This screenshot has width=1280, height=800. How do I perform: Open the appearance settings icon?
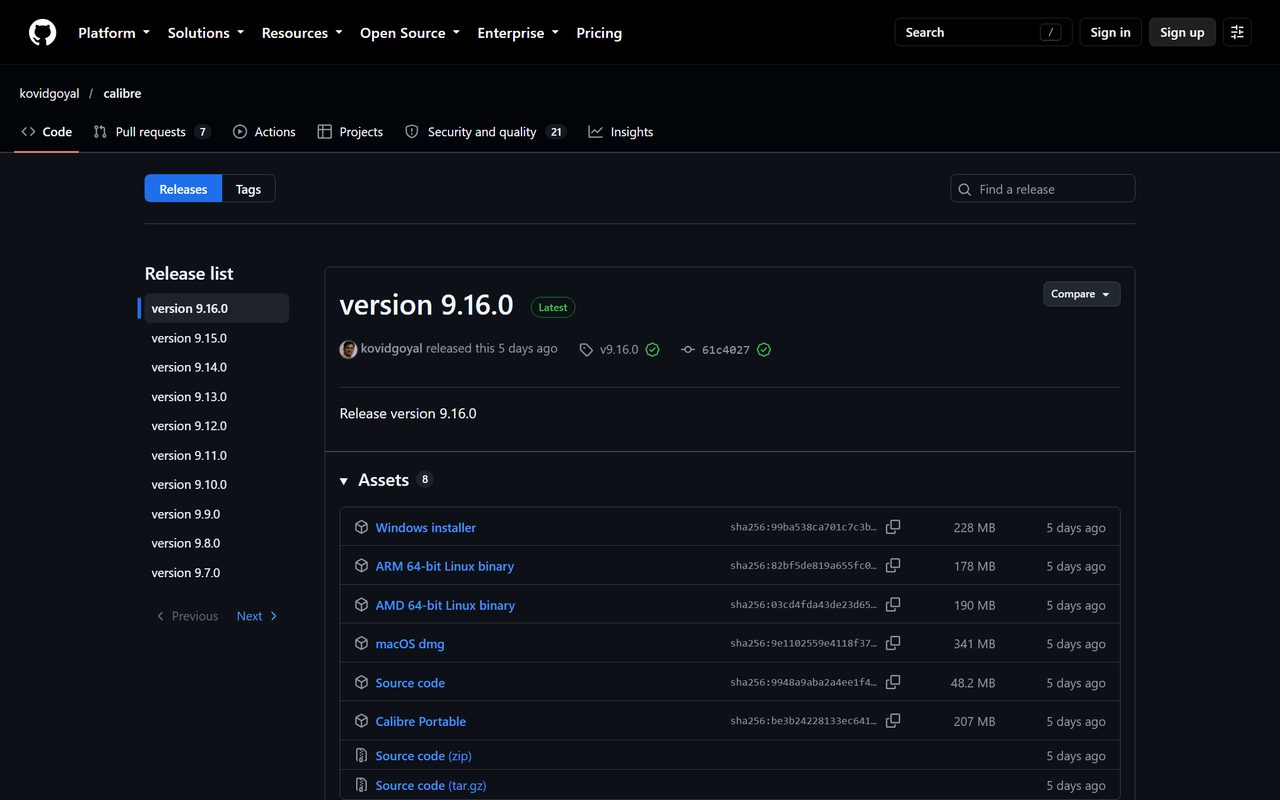pyautogui.click(x=1237, y=32)
